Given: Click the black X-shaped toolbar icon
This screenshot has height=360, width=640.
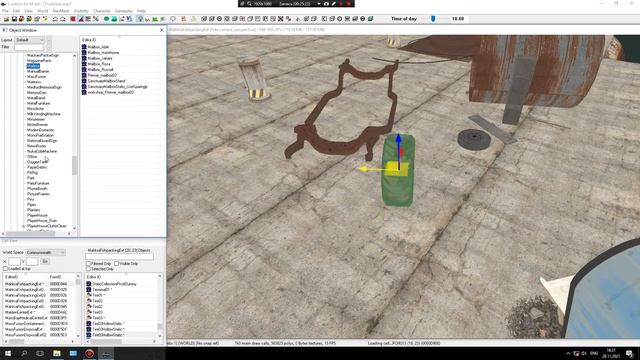Looking at the screenshot, I should (x=280, y=19).
